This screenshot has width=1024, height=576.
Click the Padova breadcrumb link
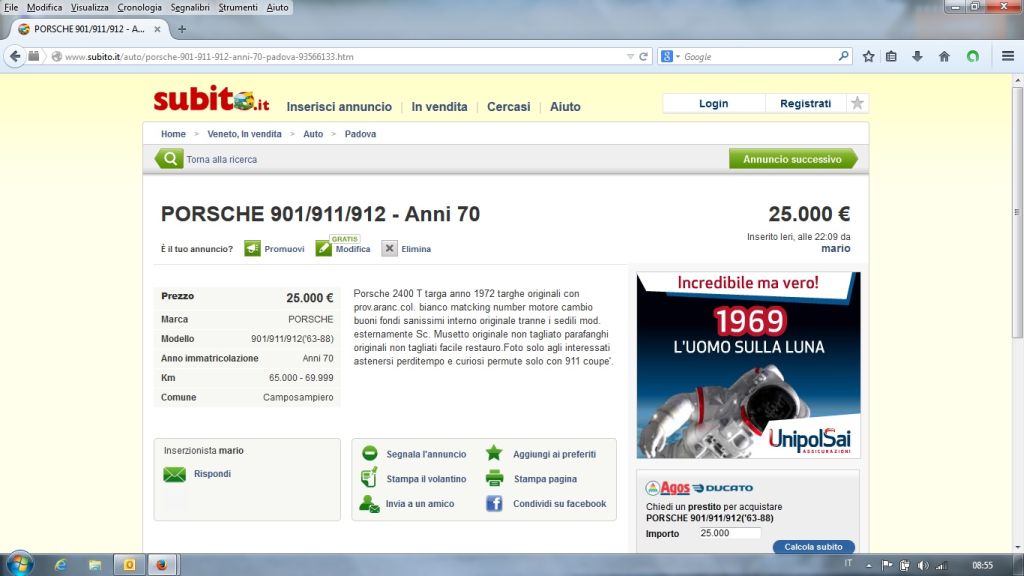coord(360,134)
